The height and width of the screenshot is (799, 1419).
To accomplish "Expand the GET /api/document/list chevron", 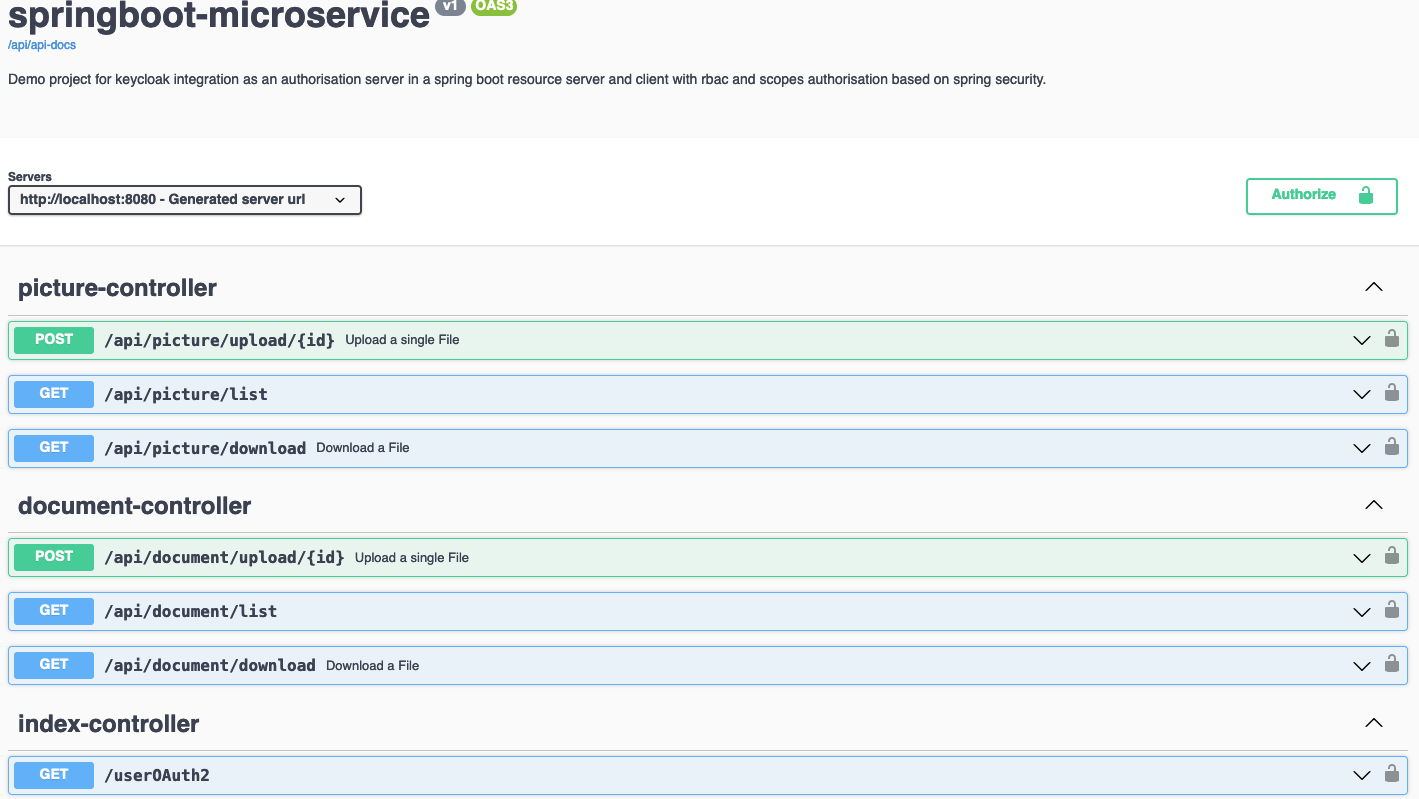I will [x=1361, y=612].
